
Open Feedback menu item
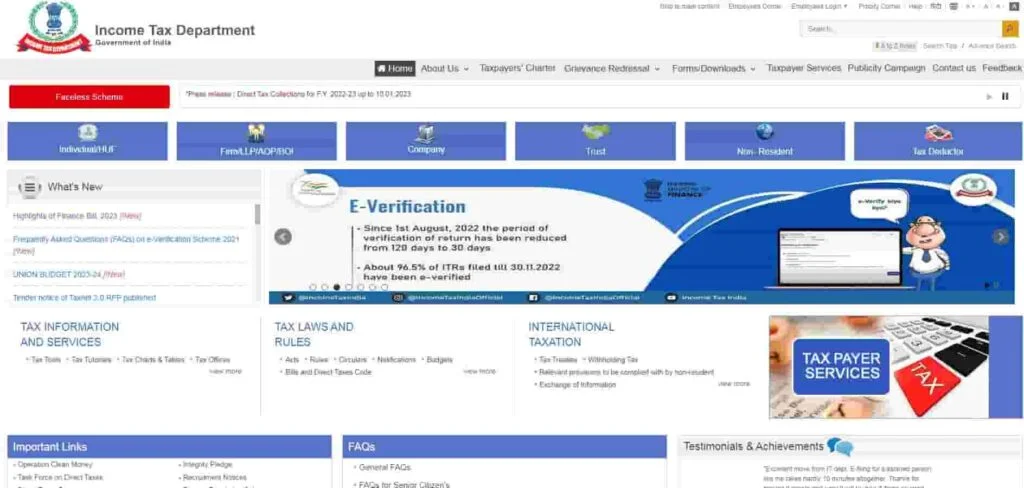(1002, 68)
